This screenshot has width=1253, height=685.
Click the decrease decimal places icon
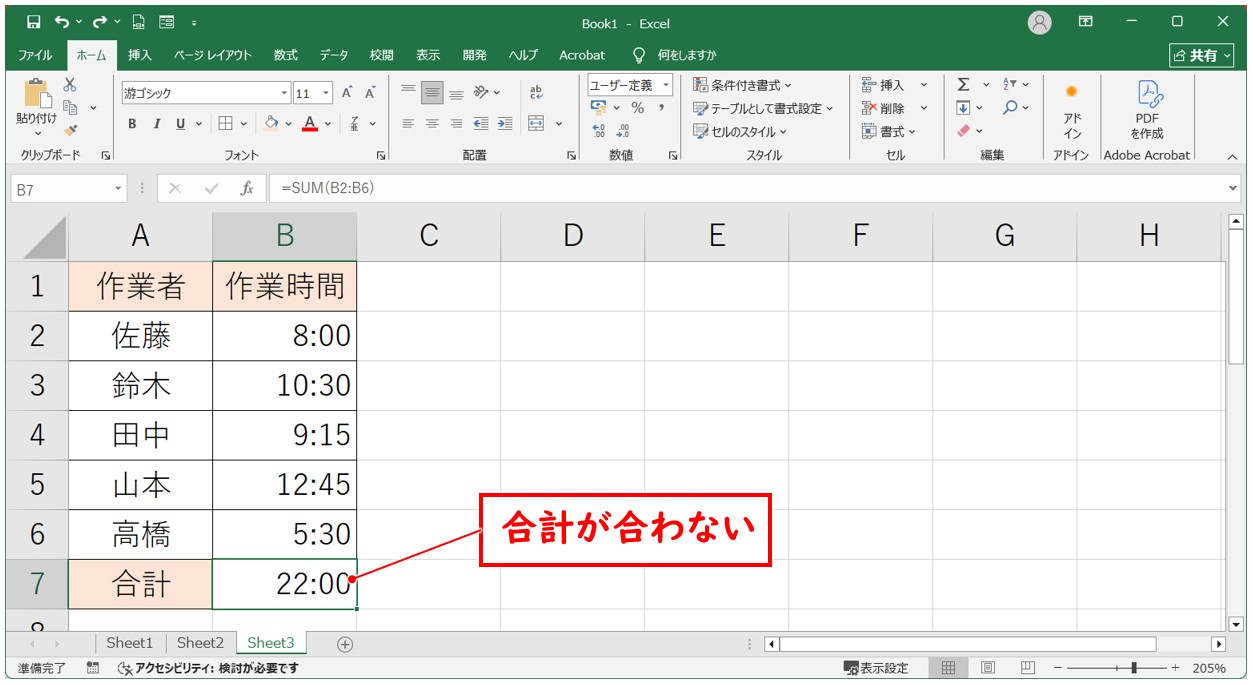pos(623,131)
